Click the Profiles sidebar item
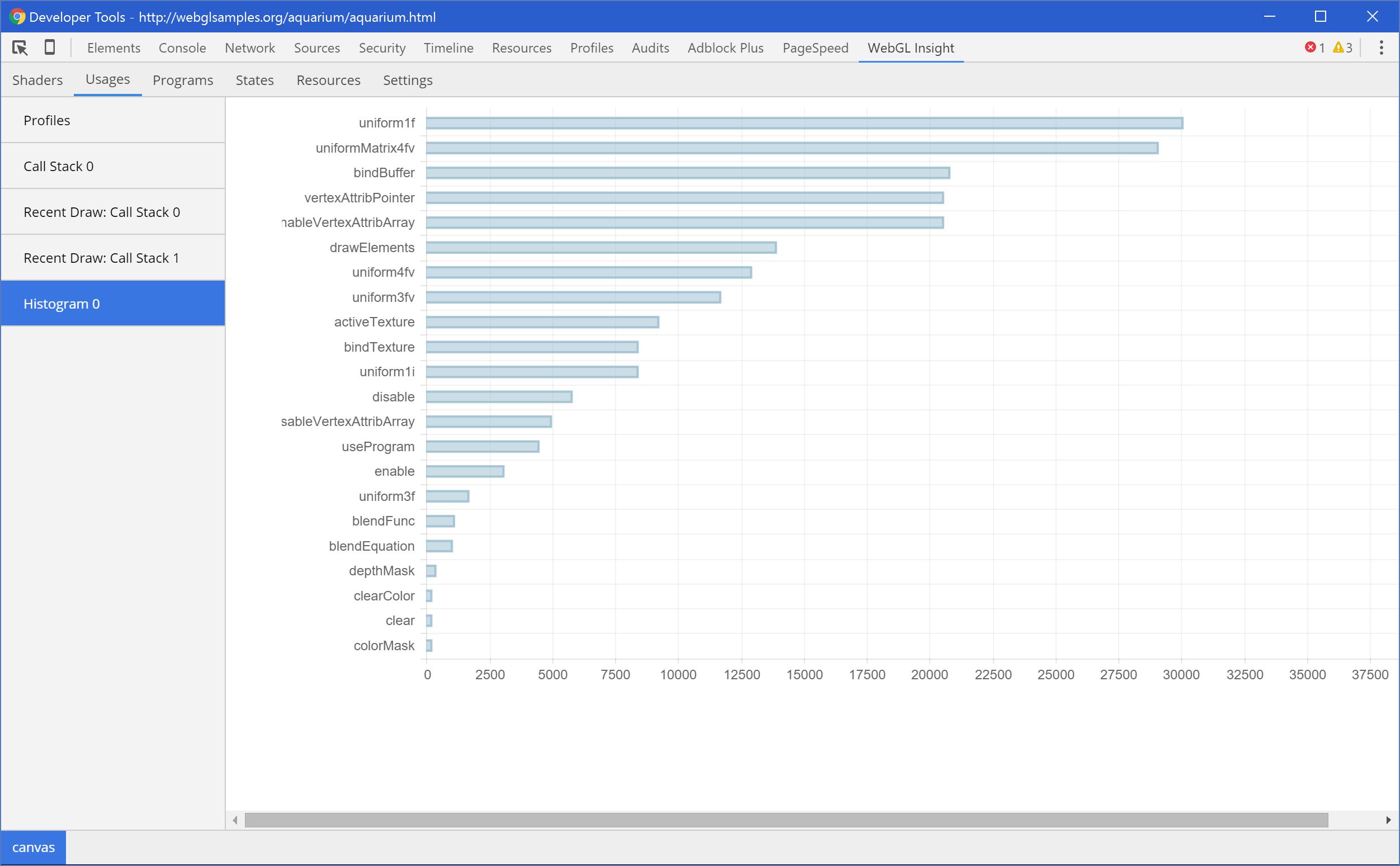The width and height of the screenshot is (1400, 866). pos(113,120)
